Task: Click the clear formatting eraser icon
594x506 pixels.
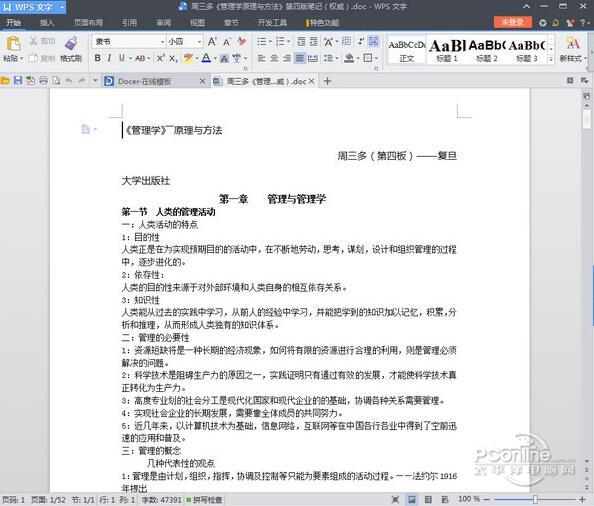Action: [x=242, y=41]
